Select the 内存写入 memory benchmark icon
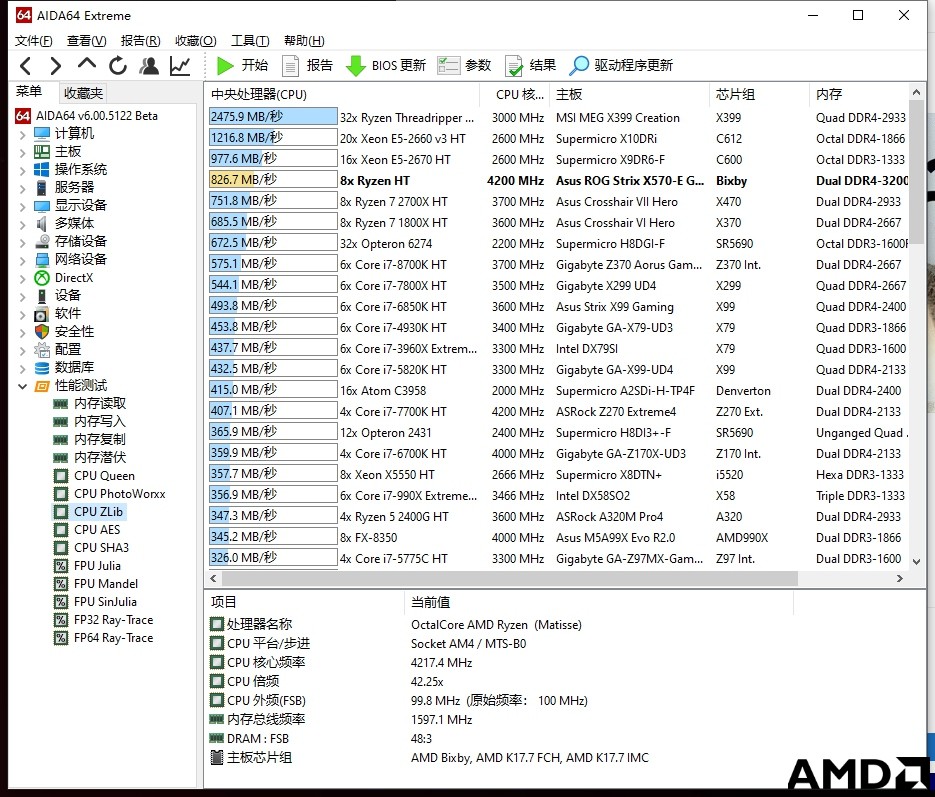The height and width of the screenshot is (797, 935). coord(61,422)
